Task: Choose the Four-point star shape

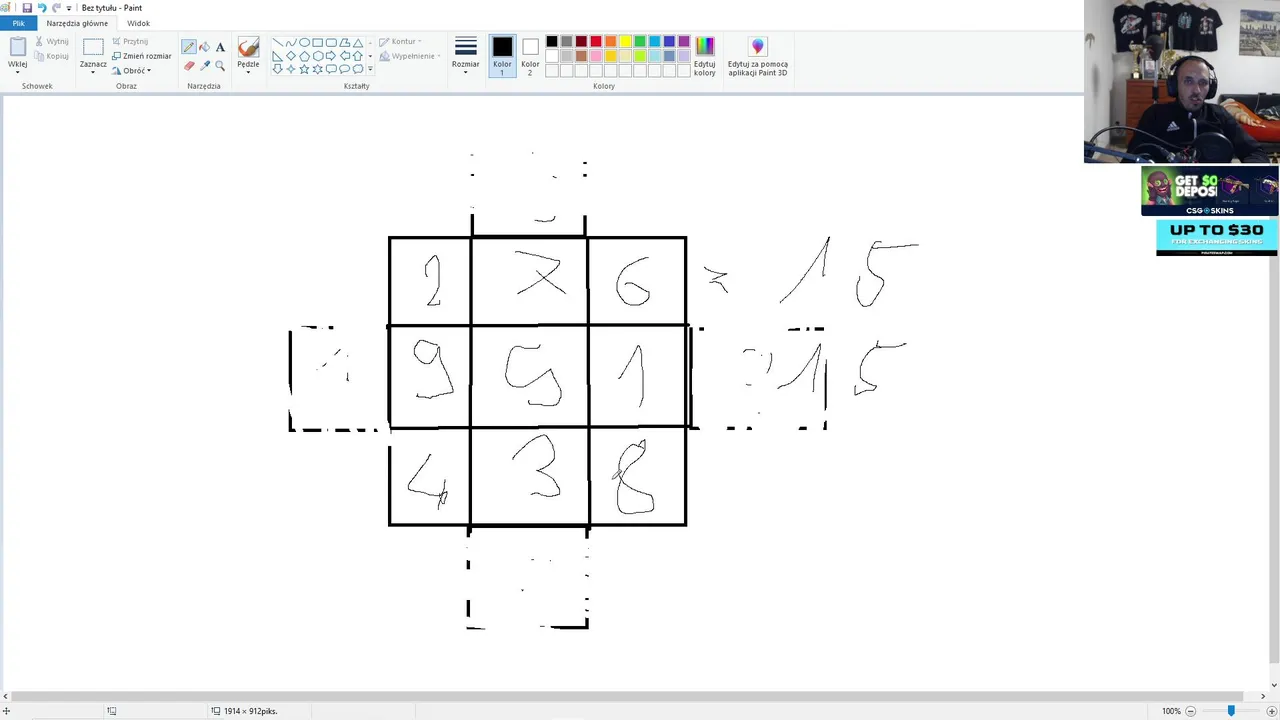Action: coord(291,69)
